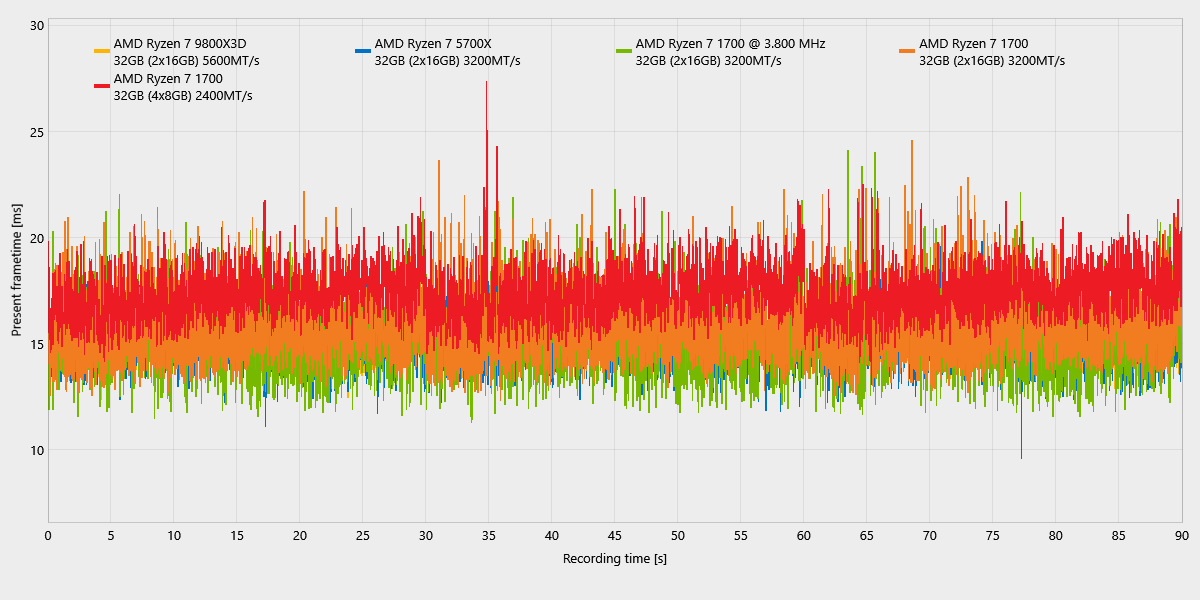Select the AMD Ryzen 7 9800X3D legend label
The width and height of the screenshot is (1200, 600).
[x=180, y=43]
